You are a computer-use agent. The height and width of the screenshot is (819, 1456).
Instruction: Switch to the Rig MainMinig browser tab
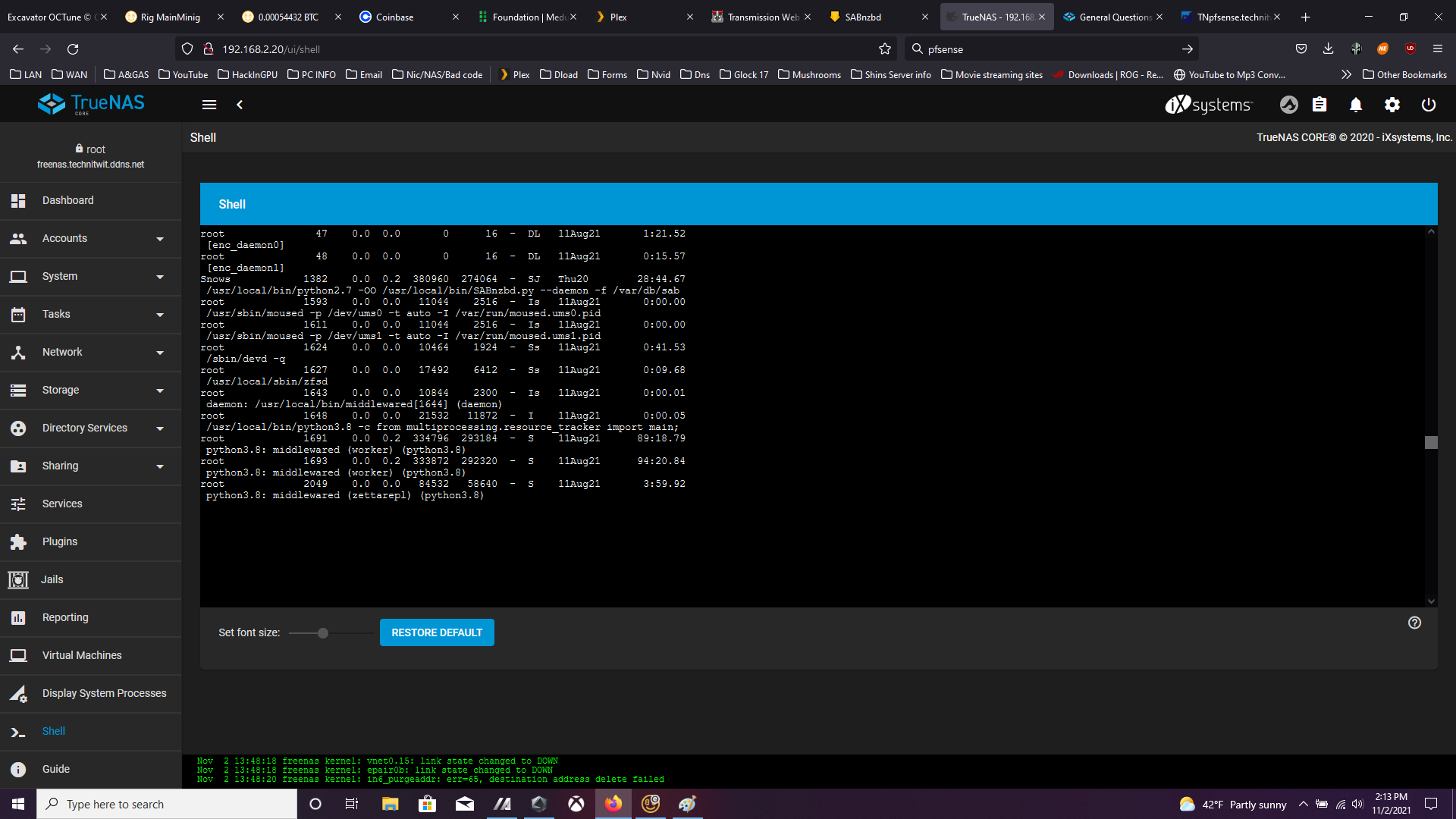(174, 17)
